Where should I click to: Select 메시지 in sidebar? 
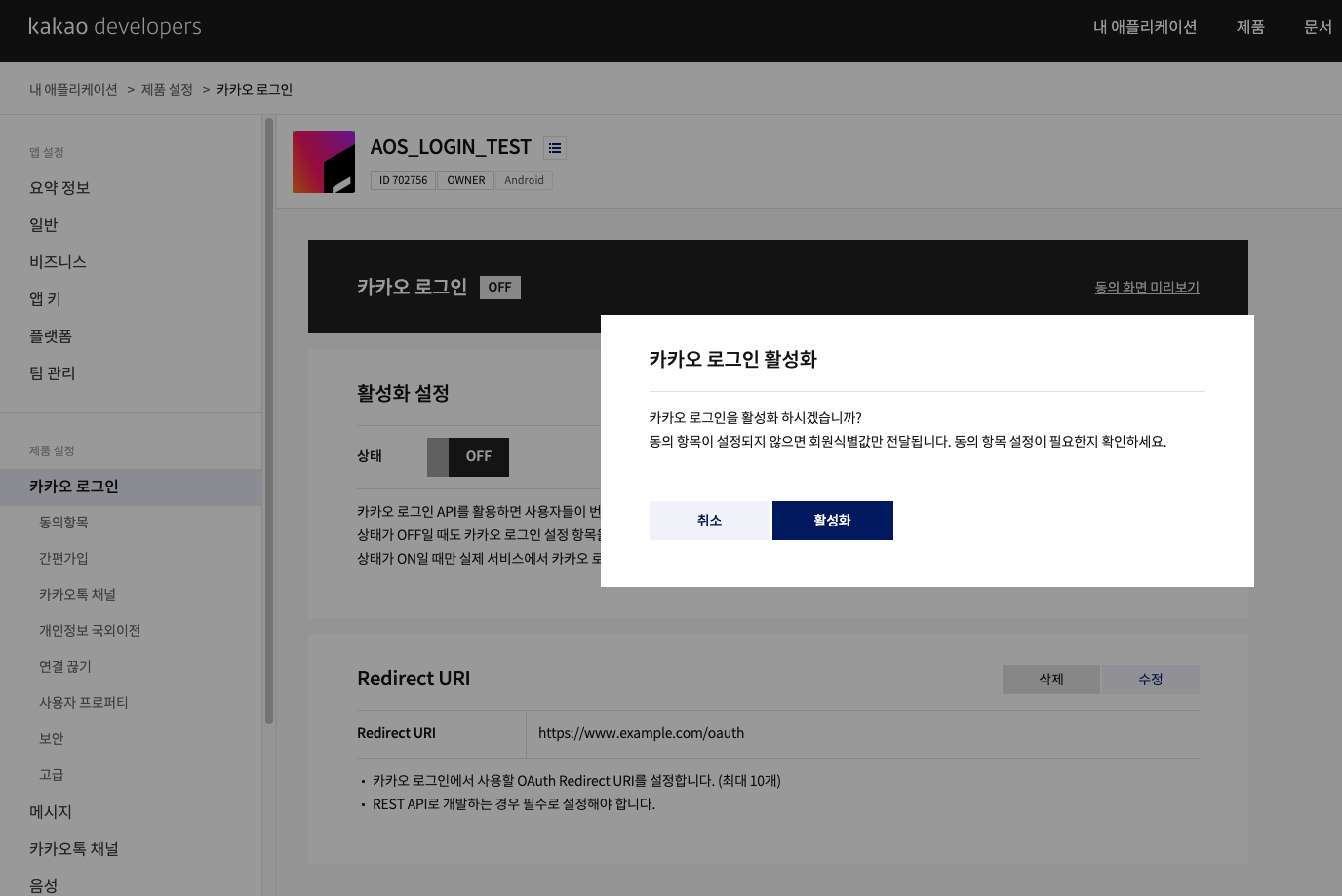point(51,812)
